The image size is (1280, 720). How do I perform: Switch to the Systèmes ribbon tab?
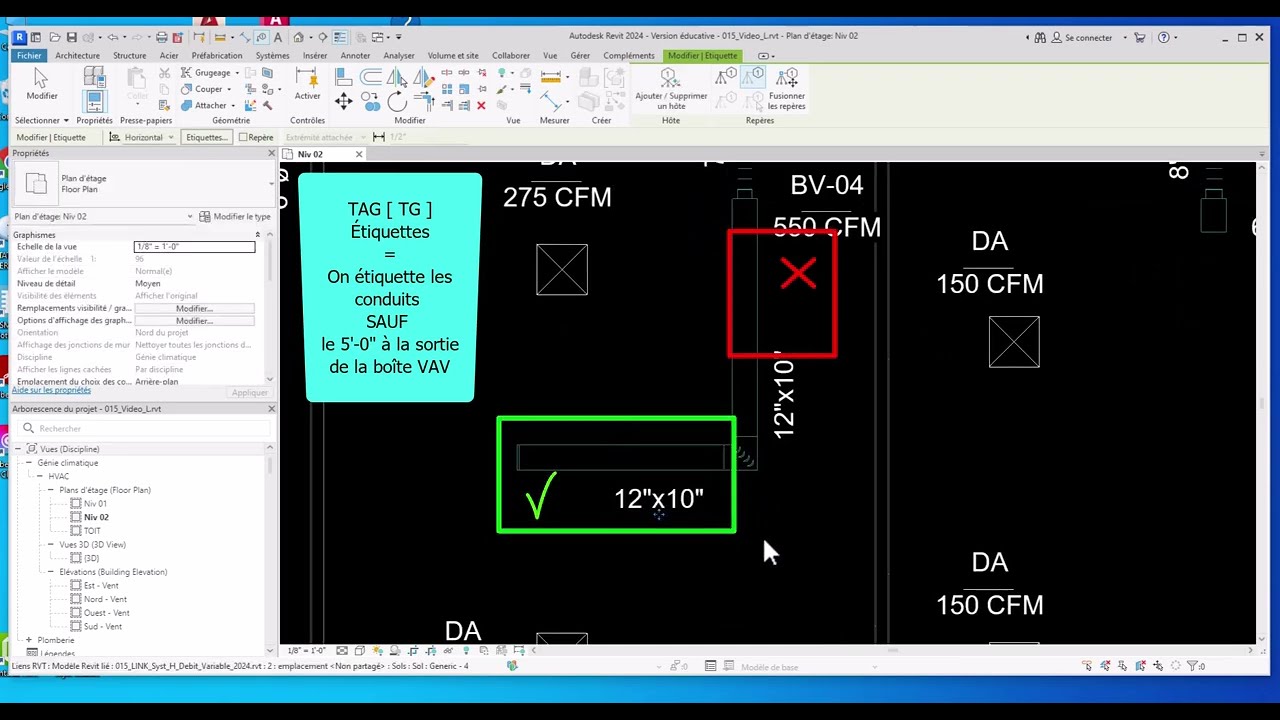click(272, 55)
